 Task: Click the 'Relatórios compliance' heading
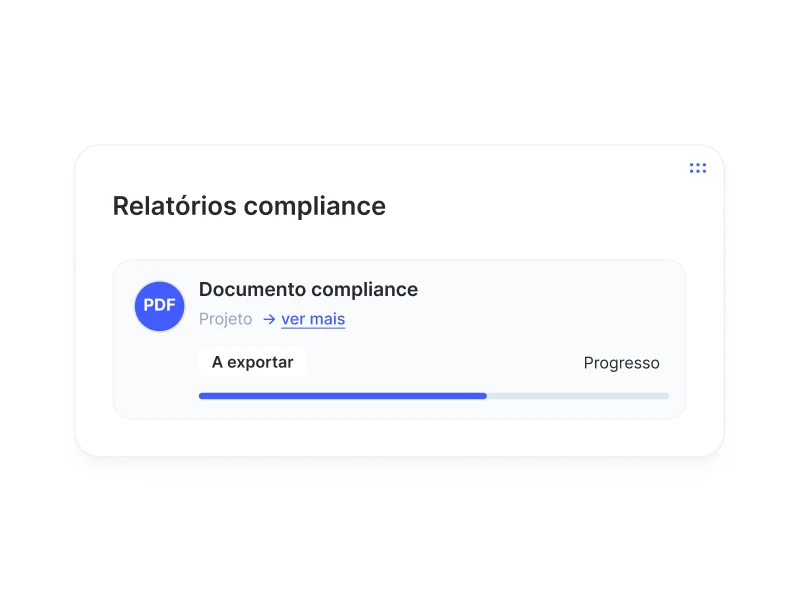coord(249,207)
